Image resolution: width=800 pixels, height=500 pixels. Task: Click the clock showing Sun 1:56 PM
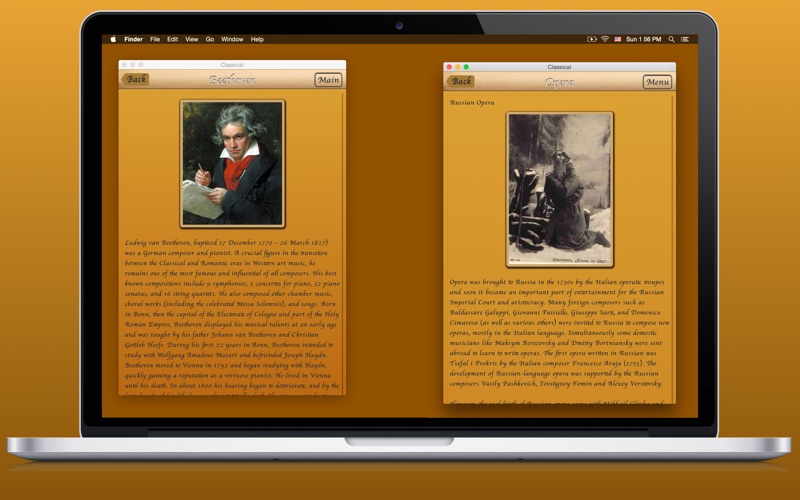pyautogui.click(x=643, y=39)
